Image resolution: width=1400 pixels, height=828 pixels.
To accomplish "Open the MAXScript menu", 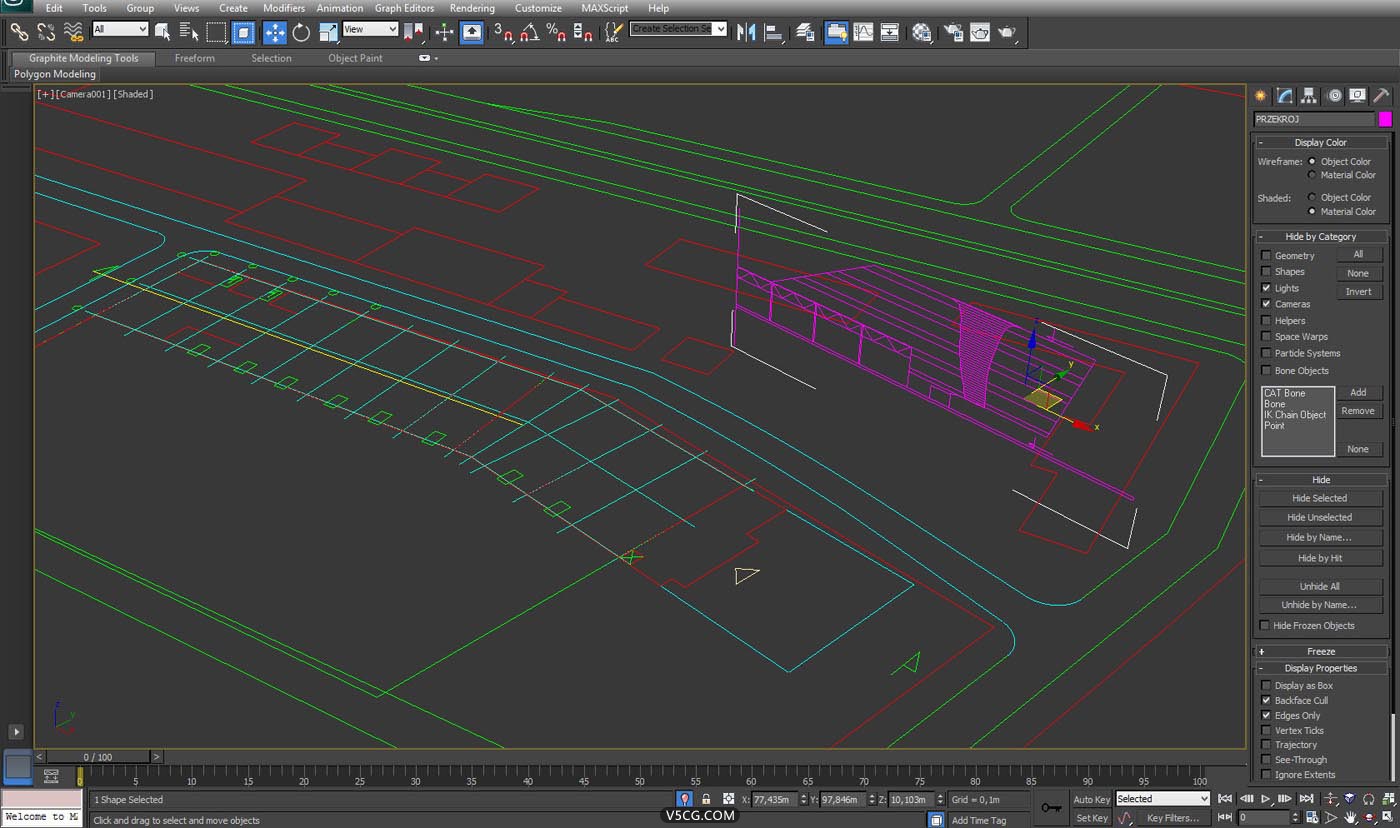I will tap(605, 8).
